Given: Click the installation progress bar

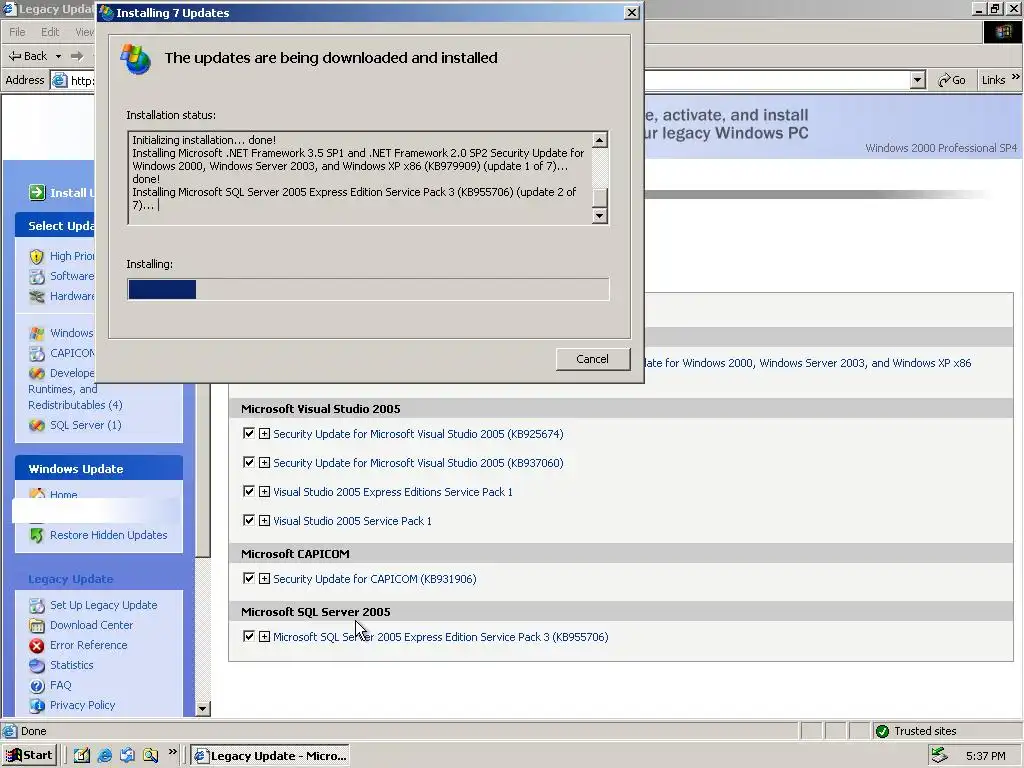Looking at the screenshot, I should click(x=368, y=289).
